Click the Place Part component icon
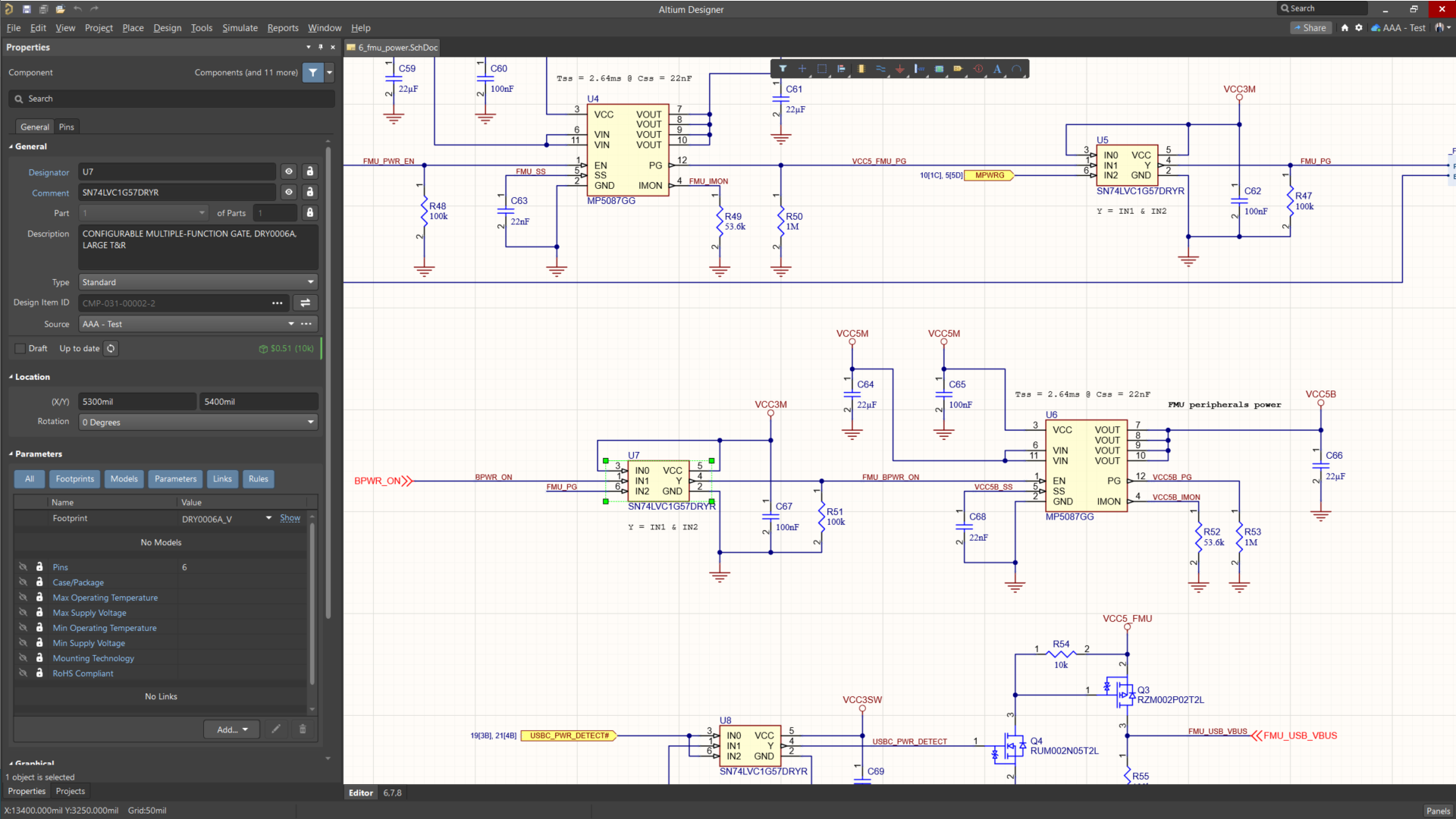 (861, 69)
